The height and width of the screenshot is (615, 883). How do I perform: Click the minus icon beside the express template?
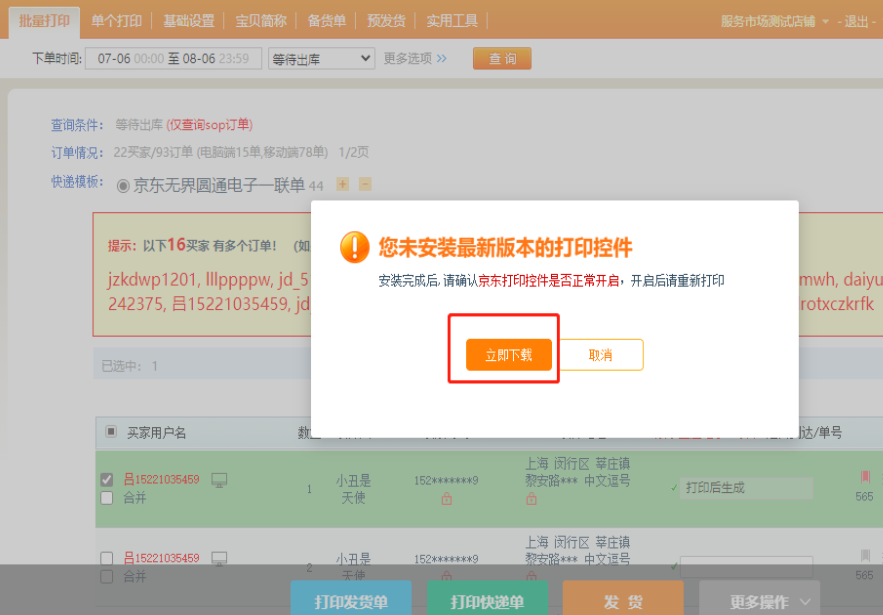click(x=365, y=184)
